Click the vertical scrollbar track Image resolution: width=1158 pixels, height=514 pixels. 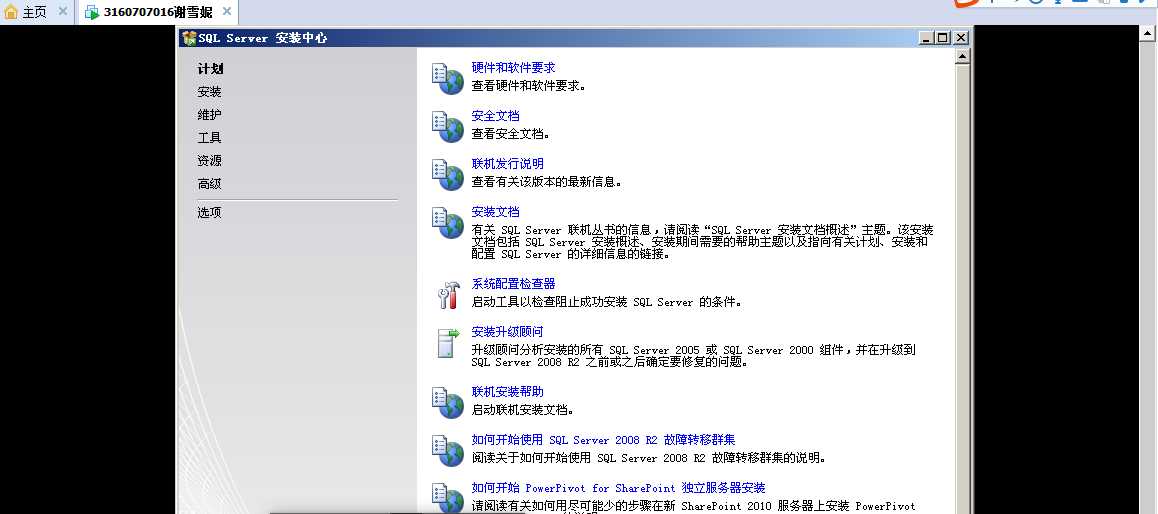pyautogui.click(x=962, y=288)
